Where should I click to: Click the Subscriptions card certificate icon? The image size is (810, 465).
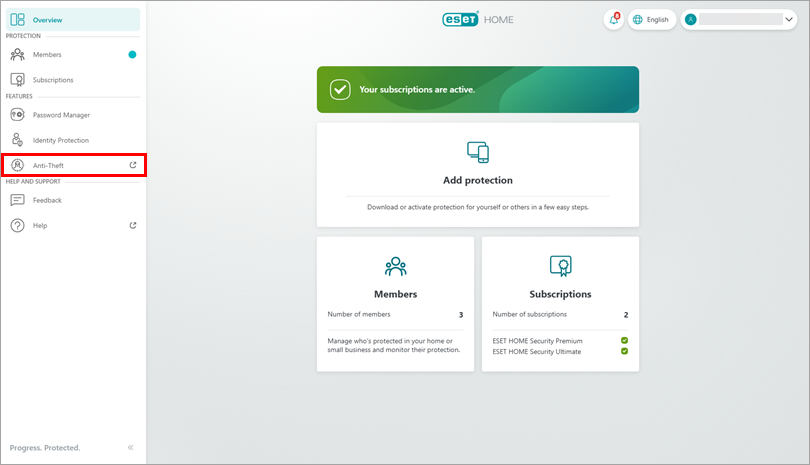click(x=560, y=266)
